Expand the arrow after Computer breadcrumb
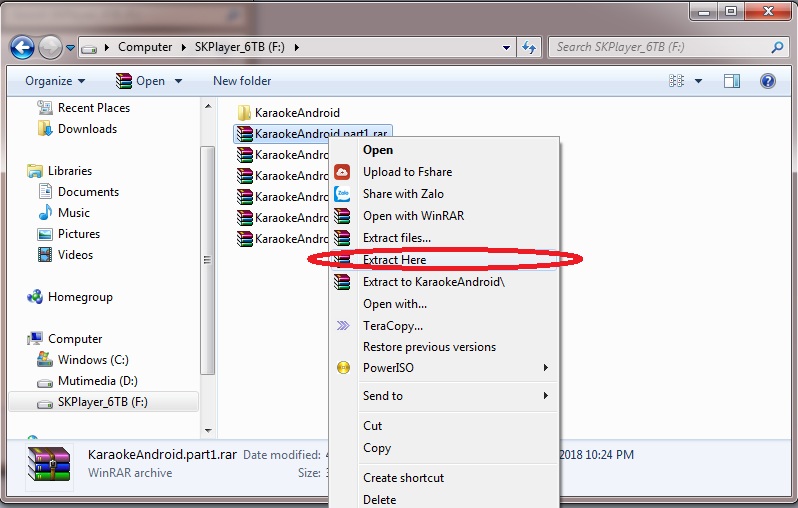 184,47
